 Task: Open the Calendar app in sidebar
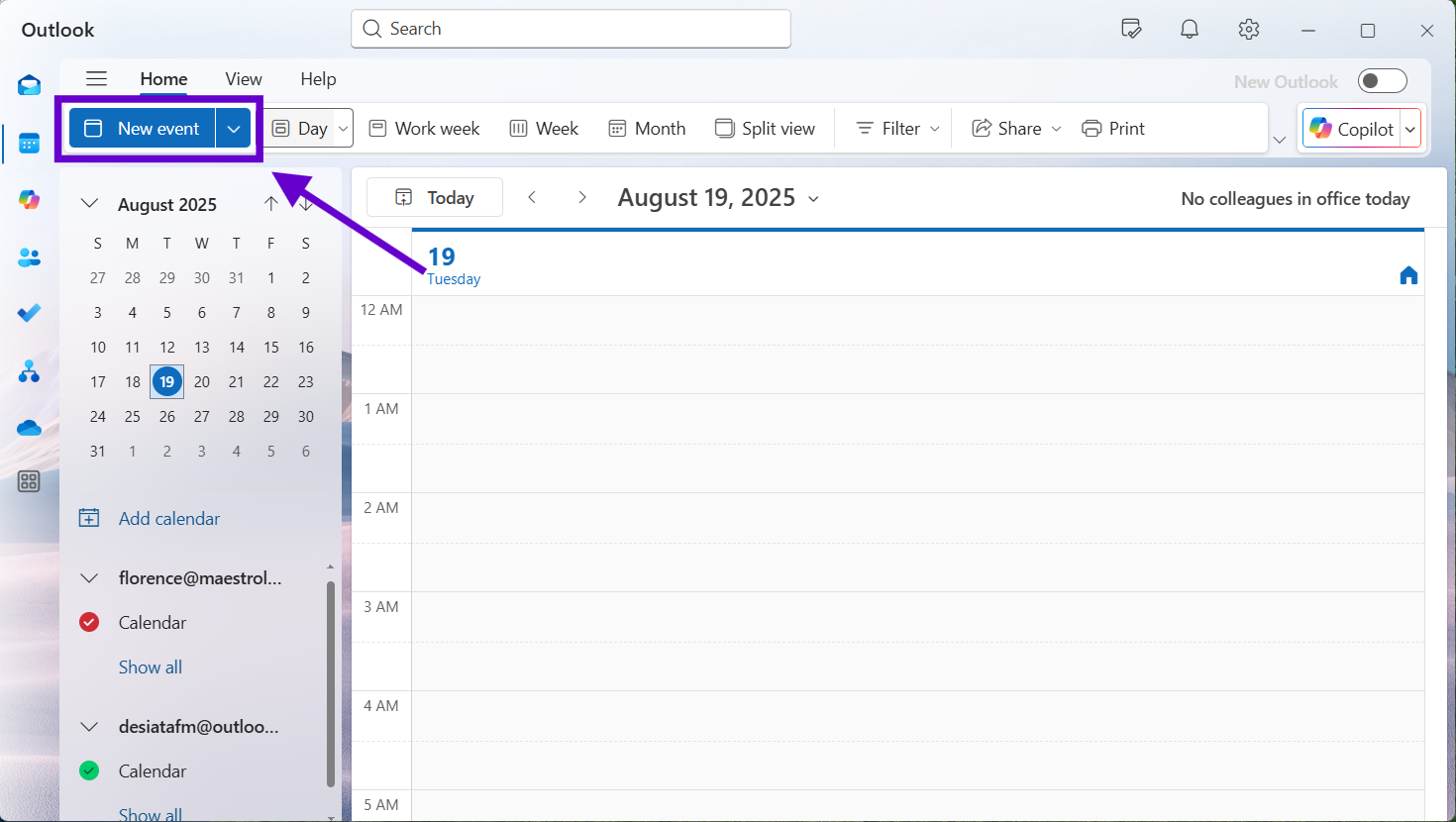click(x=29, y=144)
